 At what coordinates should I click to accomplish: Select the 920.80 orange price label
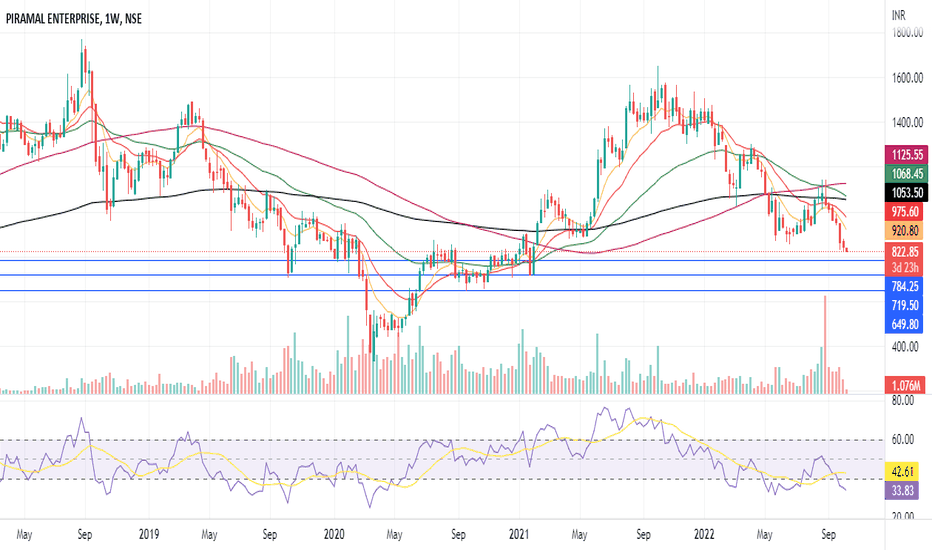(x=904, y=231)
